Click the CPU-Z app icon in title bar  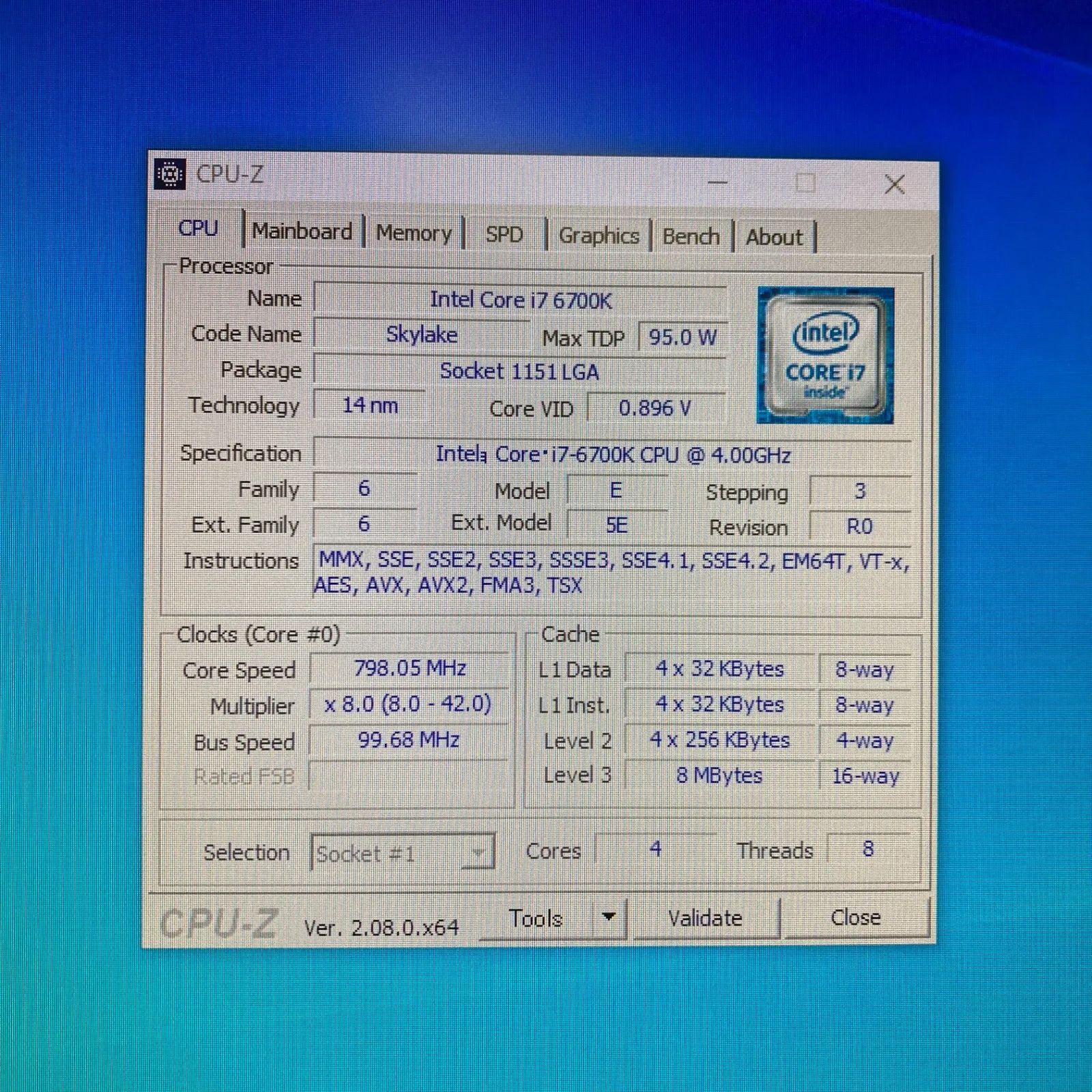170,174
